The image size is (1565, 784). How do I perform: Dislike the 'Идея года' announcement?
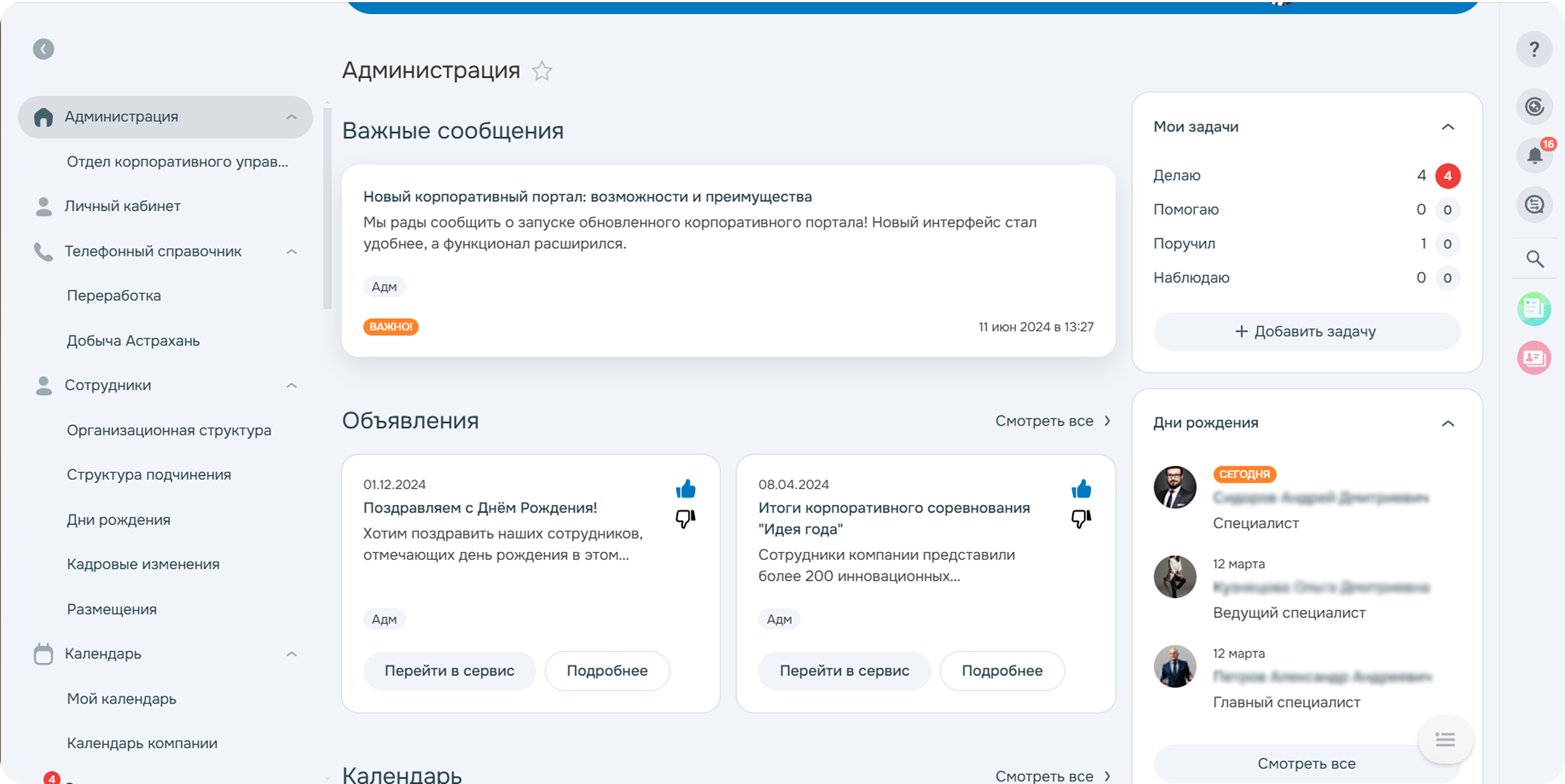click(1081, 519)
